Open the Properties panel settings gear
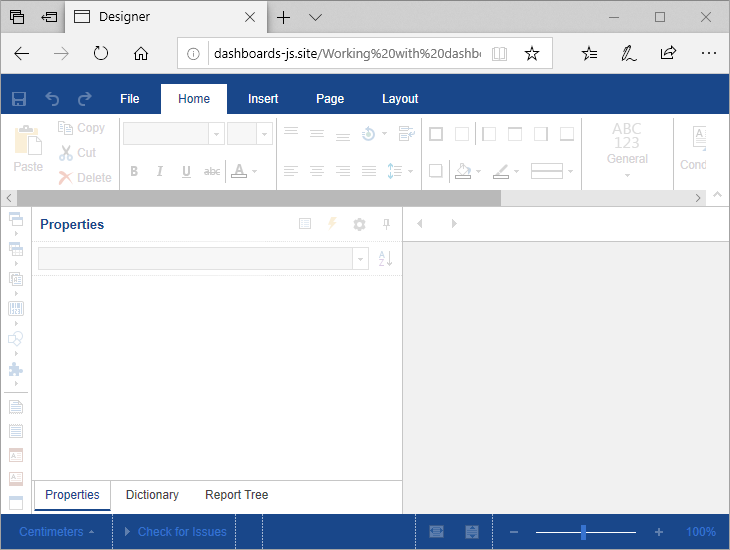 [360, 225]
